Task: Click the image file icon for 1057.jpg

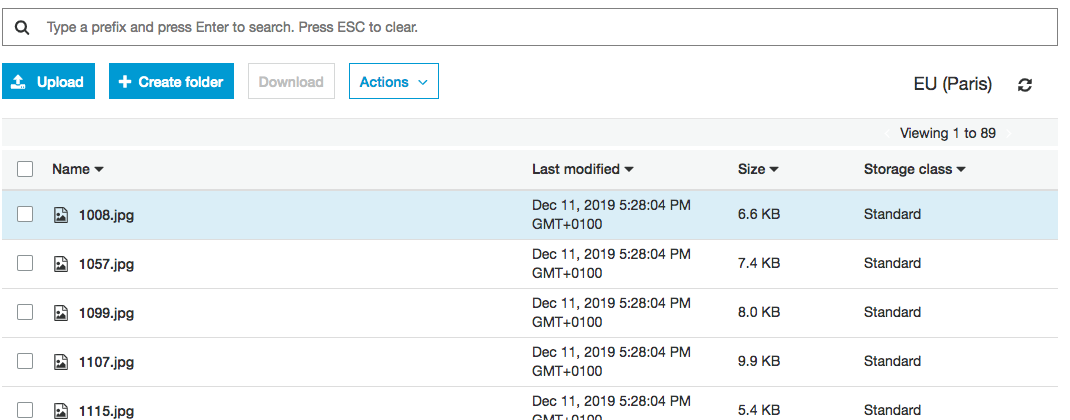Action: (60, 264)
